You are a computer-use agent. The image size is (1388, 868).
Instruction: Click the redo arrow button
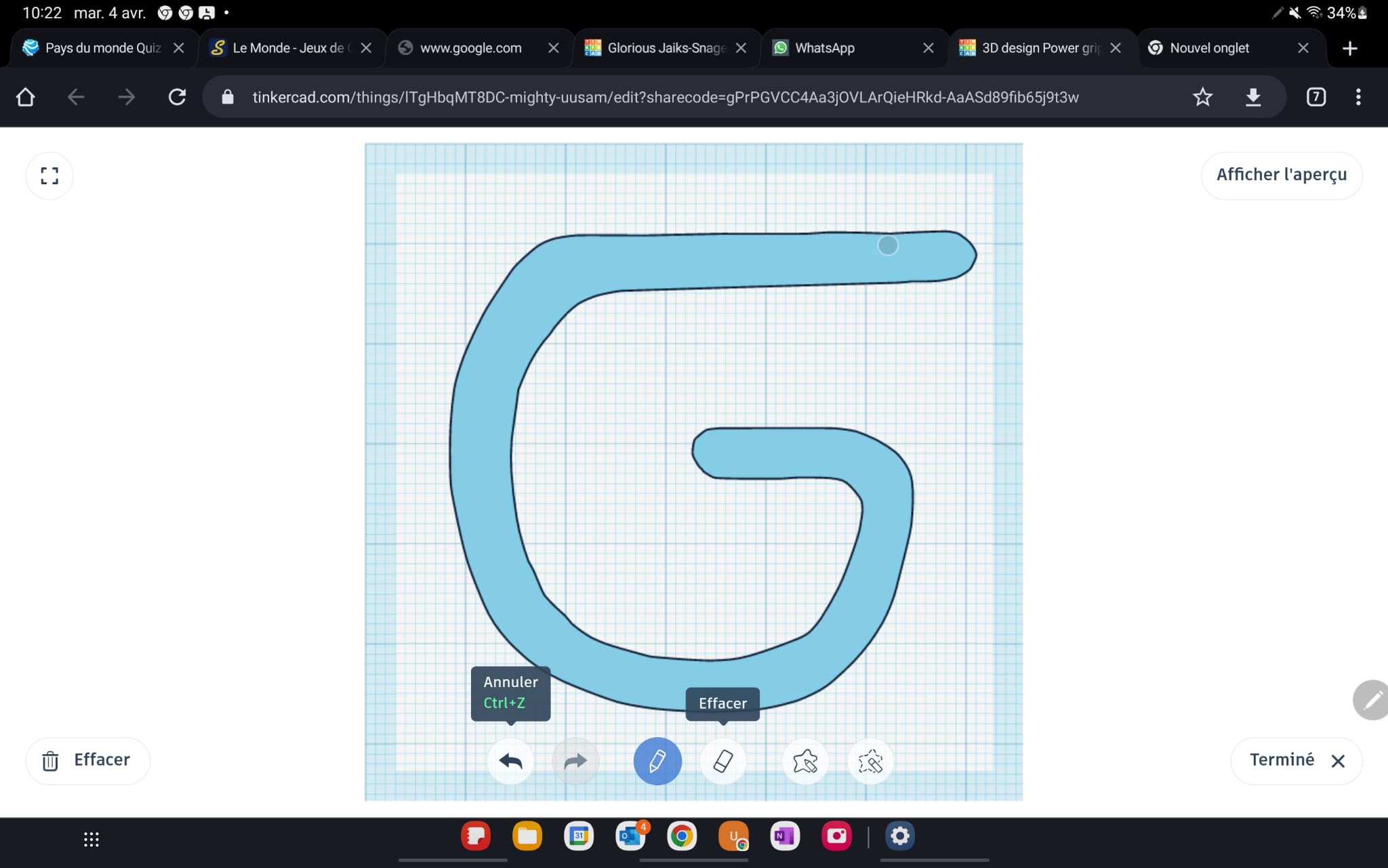tap(575, 761)
